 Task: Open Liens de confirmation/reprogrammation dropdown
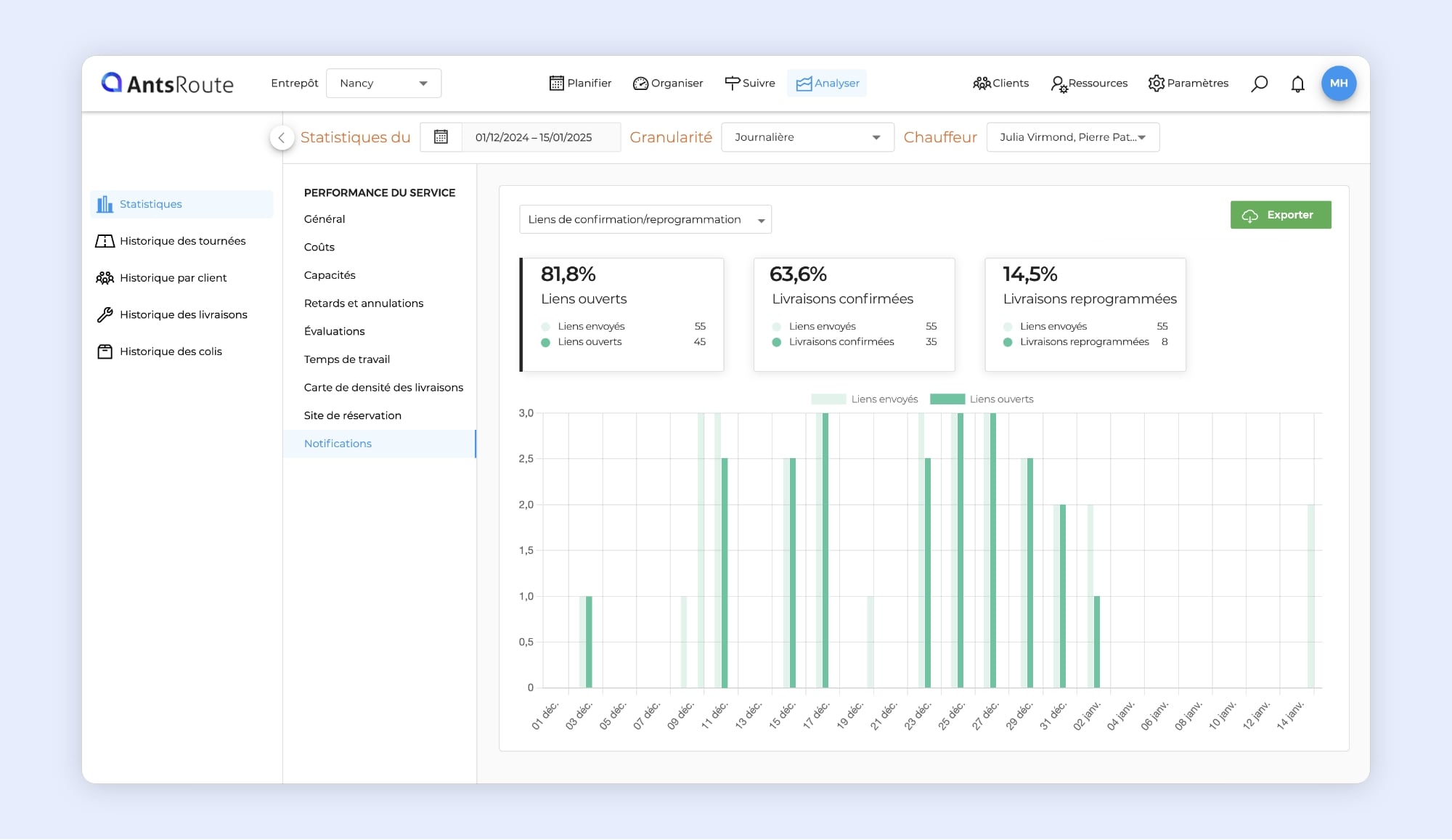pyautogui.click(x=645, y=219)
